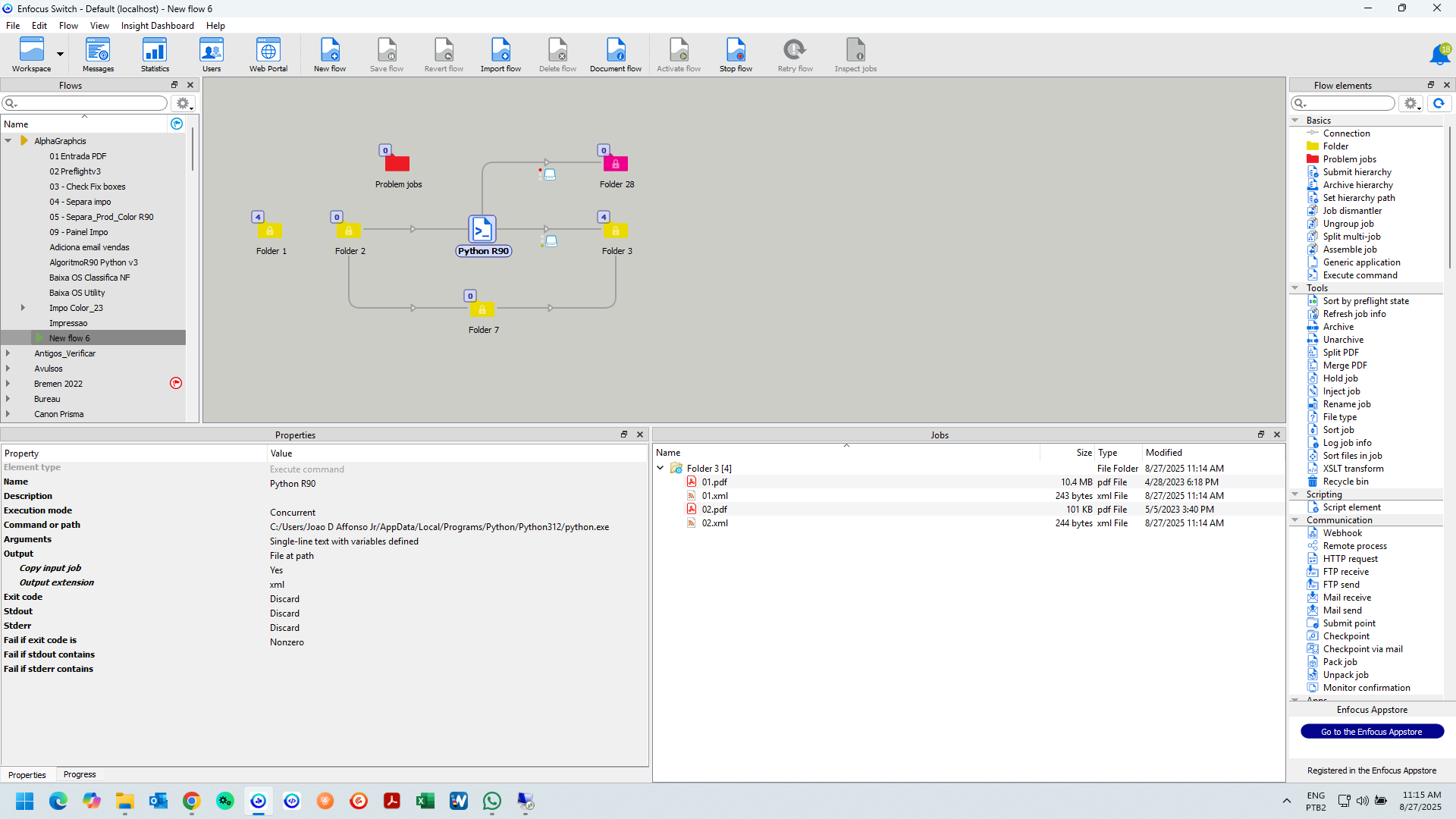Refresh the Flow elements pane
1456x819 pixels.
coord(1439,103)
